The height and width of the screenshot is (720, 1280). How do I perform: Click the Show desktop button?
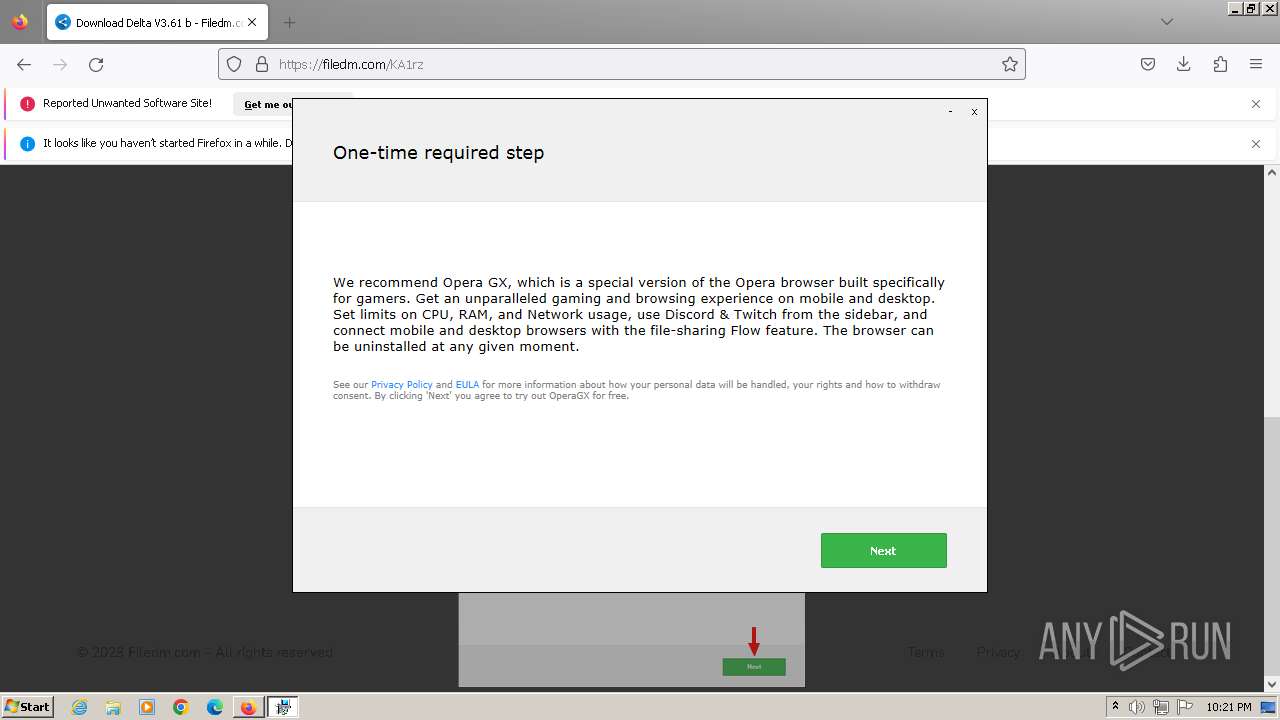click(1269, 707)
